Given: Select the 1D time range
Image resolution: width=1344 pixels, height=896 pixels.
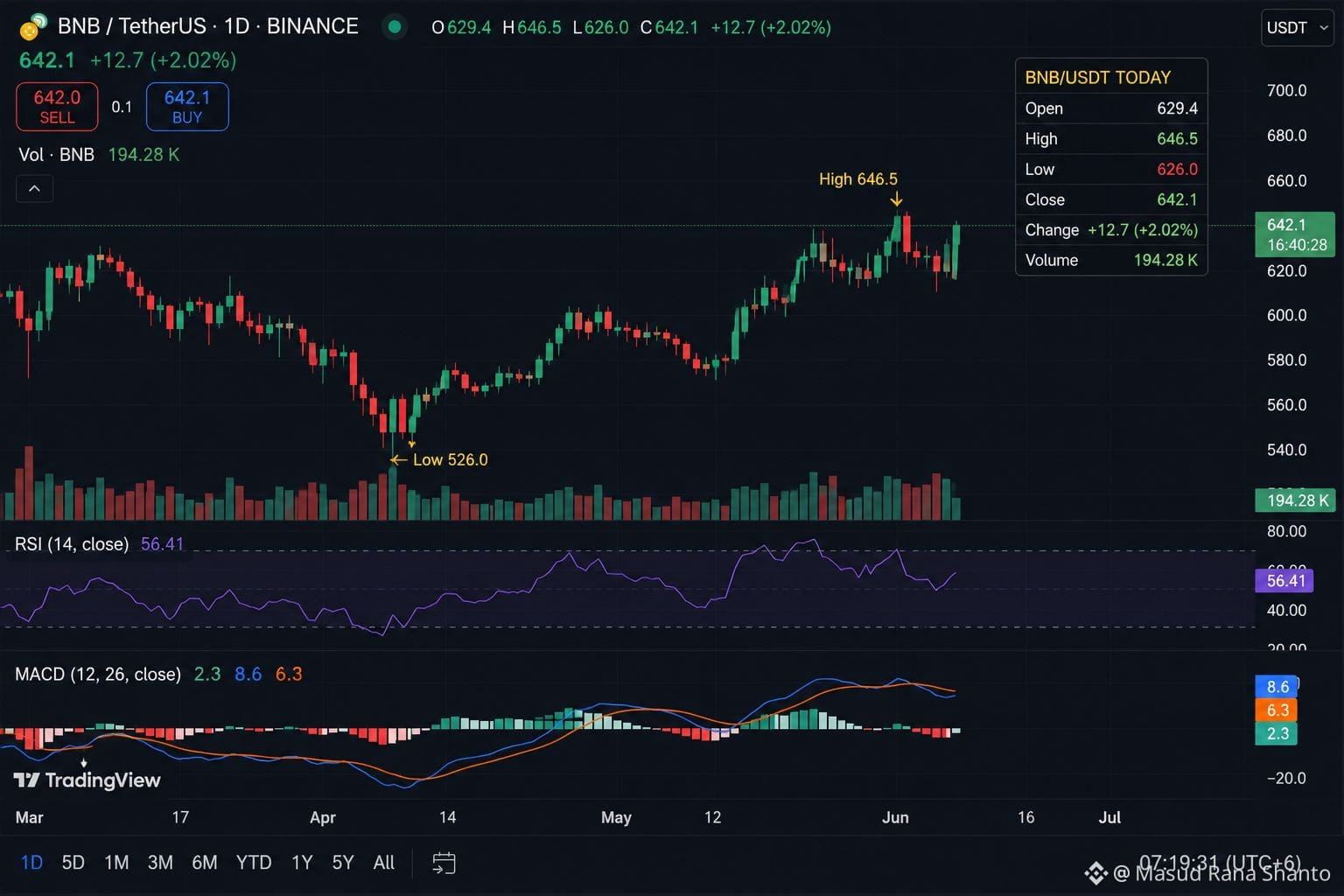Looking at the screenshot, I should click(31, 863).
